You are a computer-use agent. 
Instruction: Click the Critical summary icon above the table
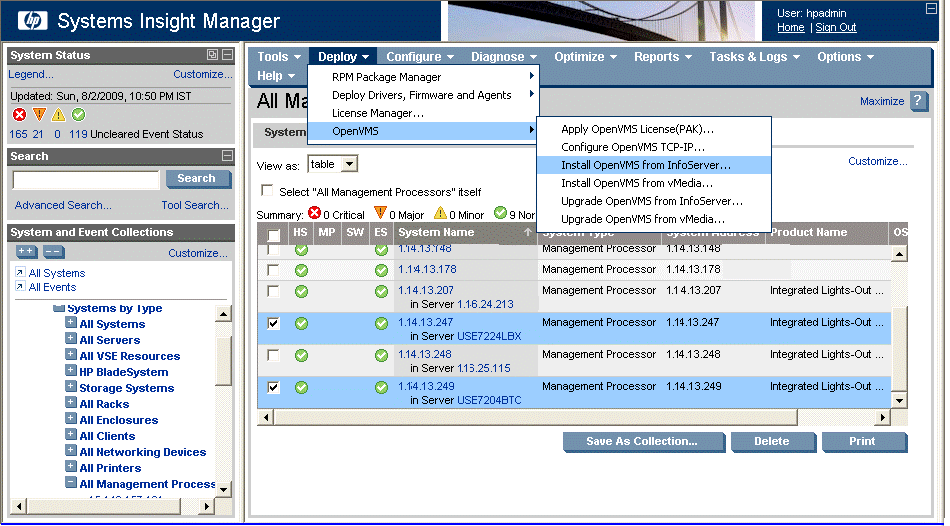314,213
